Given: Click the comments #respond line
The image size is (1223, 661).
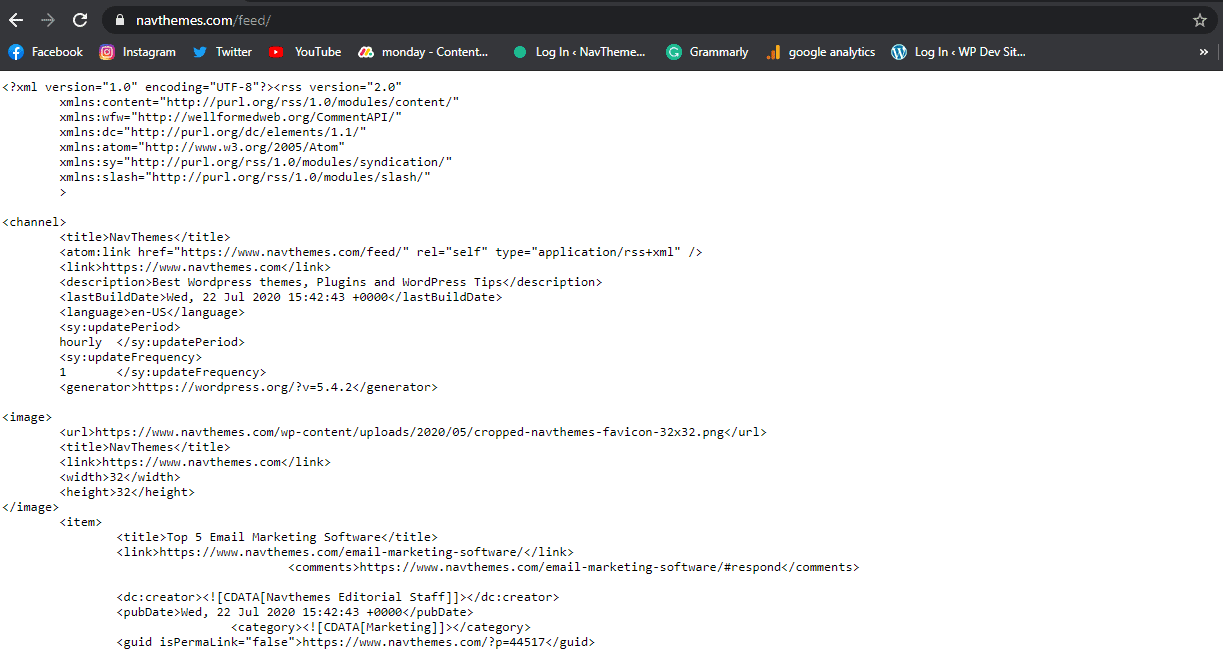Looking at the screenshot, I should [x=574, y=567].
